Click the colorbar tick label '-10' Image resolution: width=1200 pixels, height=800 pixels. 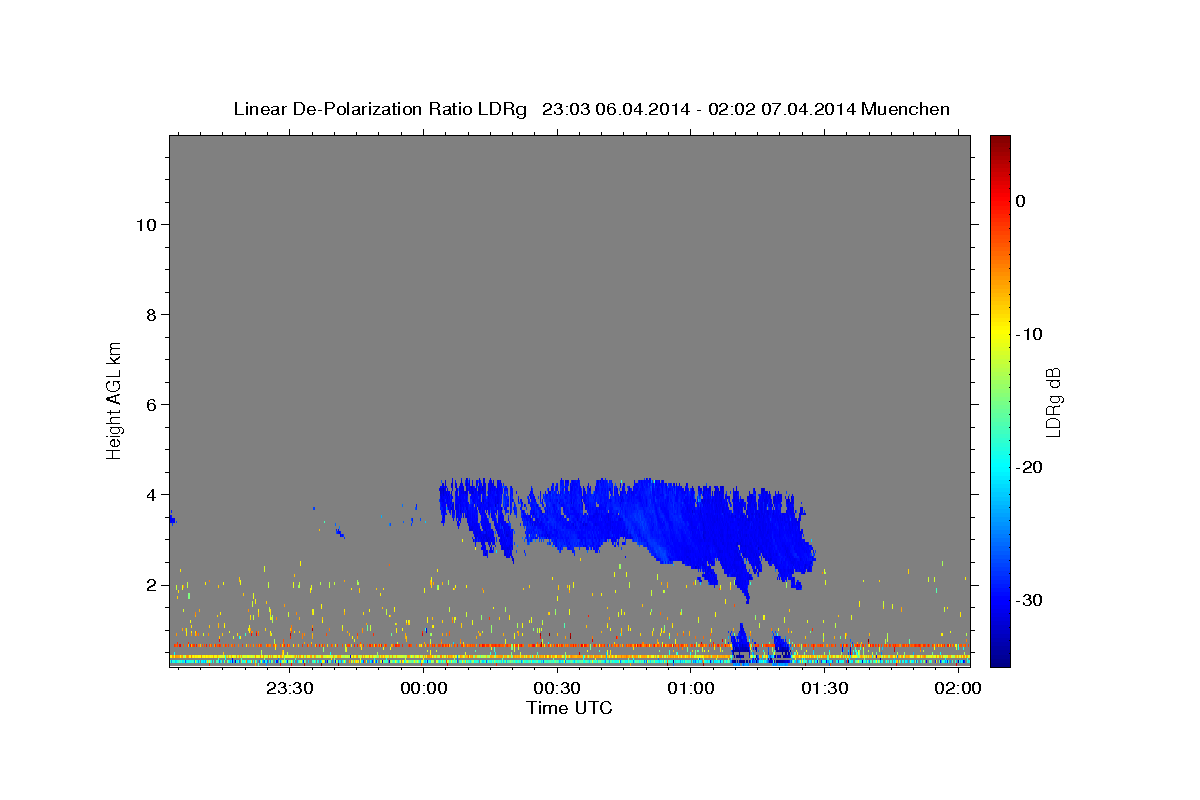point(1030,334)
